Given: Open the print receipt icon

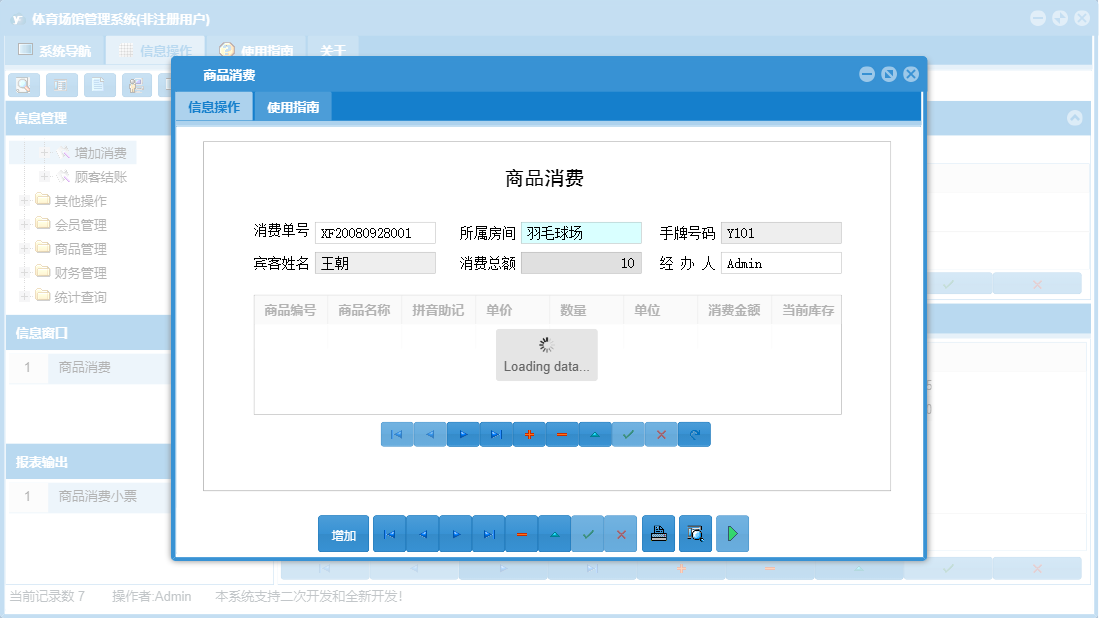Looking at the screenshot, I should pyautogui.click(x=658, y=533).
